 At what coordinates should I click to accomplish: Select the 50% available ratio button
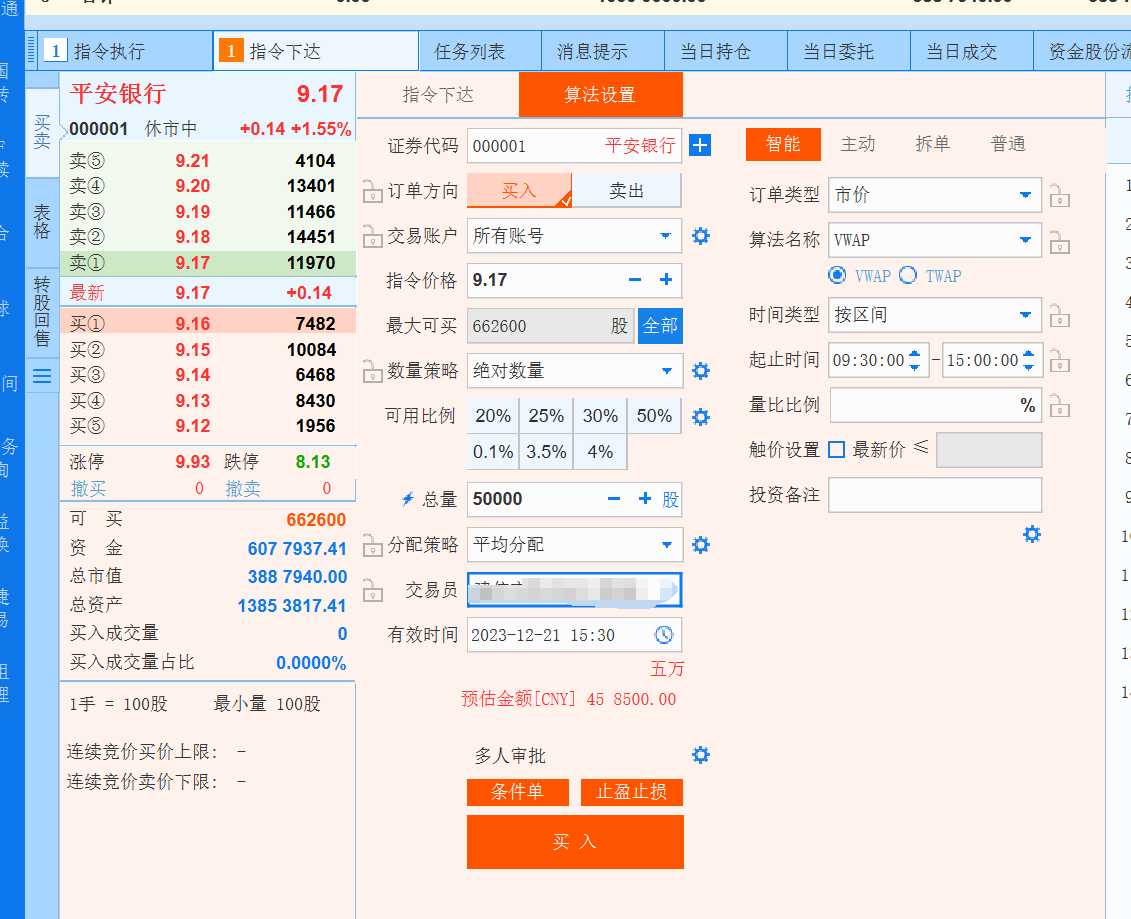[x=654, y=415]
